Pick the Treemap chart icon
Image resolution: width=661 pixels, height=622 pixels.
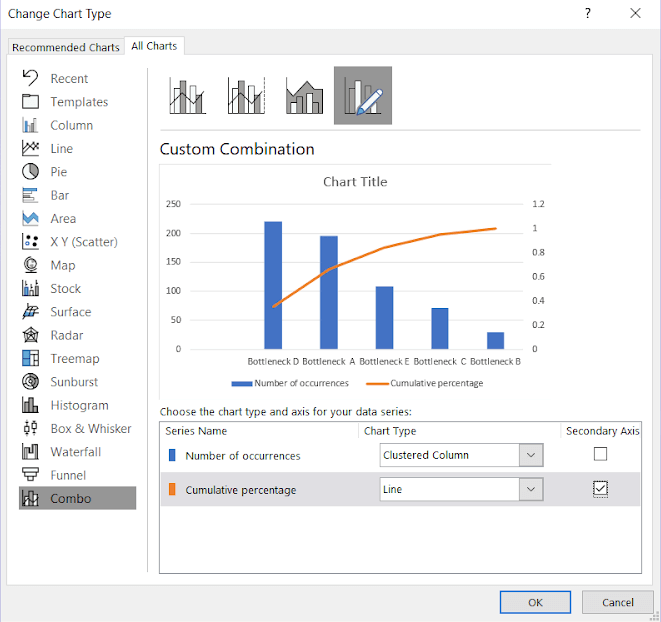(x=30, y=358)
